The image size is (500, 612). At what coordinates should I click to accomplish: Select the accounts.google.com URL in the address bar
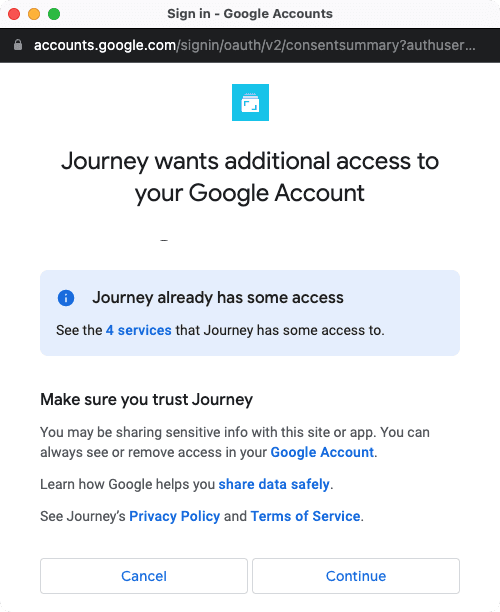(254, 45)
